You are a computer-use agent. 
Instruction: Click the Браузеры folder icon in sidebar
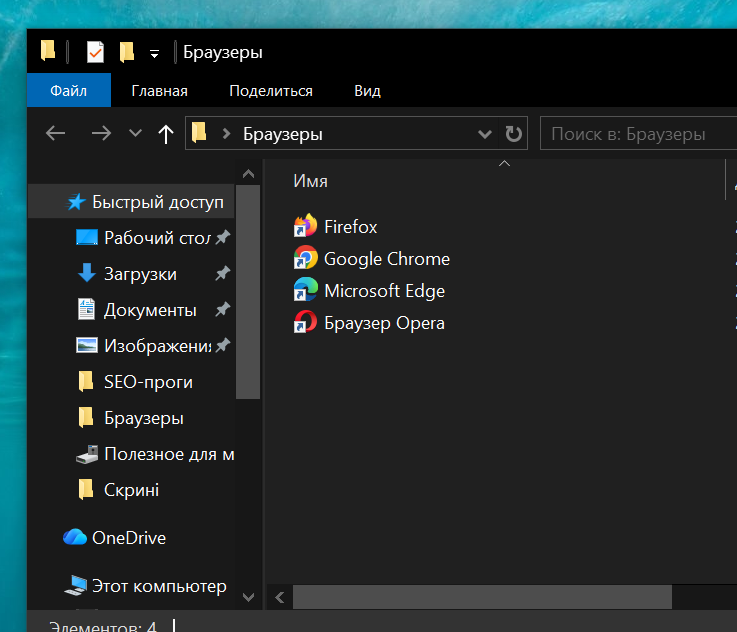point(86,417)
